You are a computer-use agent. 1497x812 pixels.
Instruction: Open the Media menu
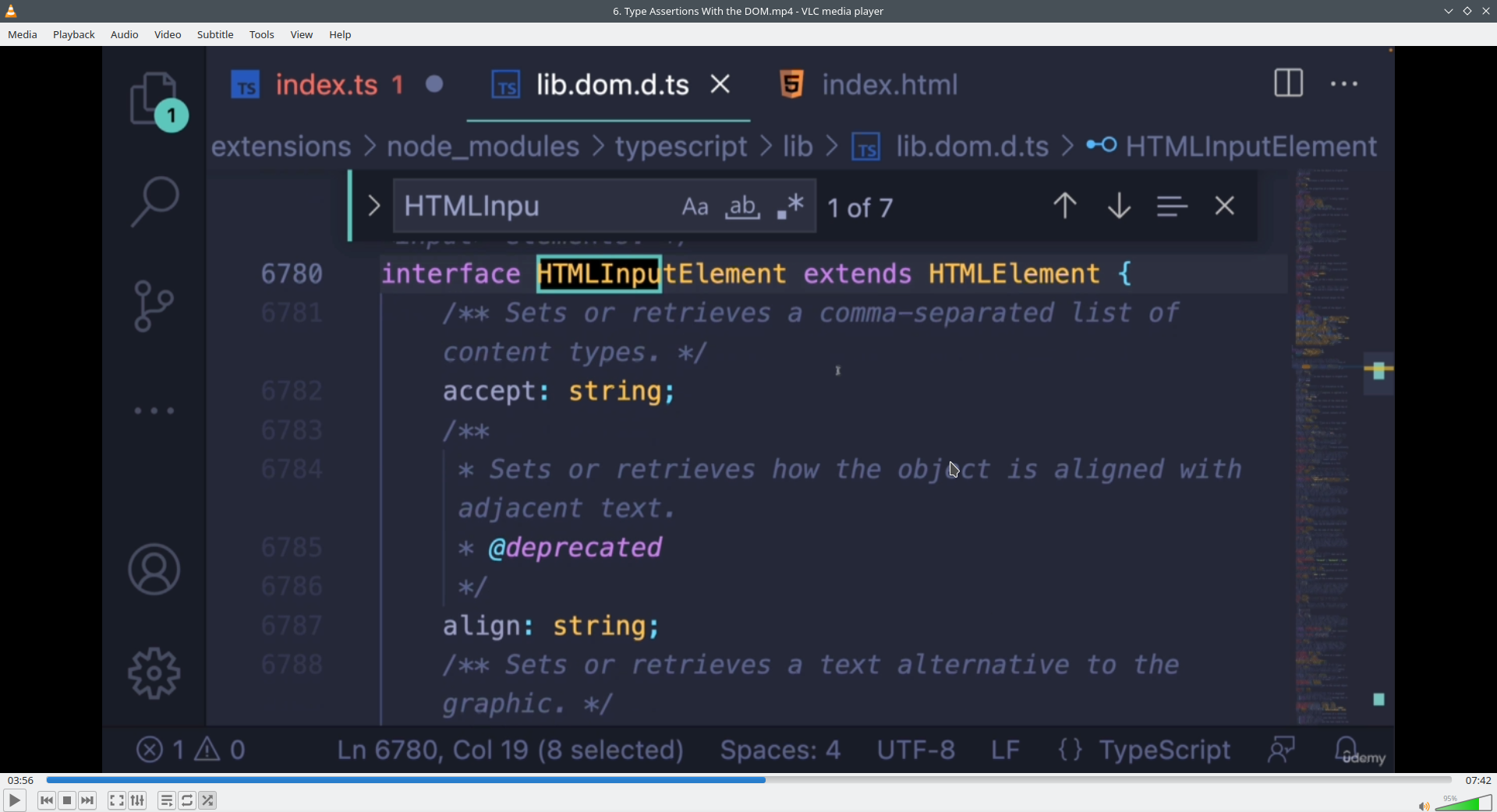tap(23, 35)
